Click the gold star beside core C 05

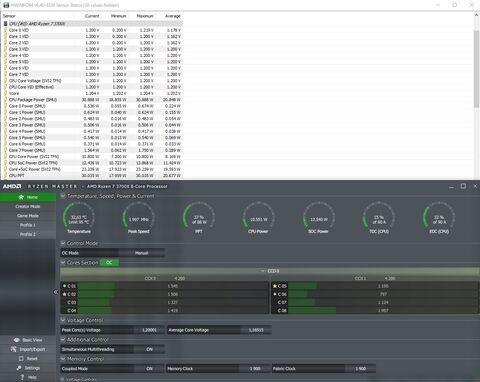click(275, 286)
